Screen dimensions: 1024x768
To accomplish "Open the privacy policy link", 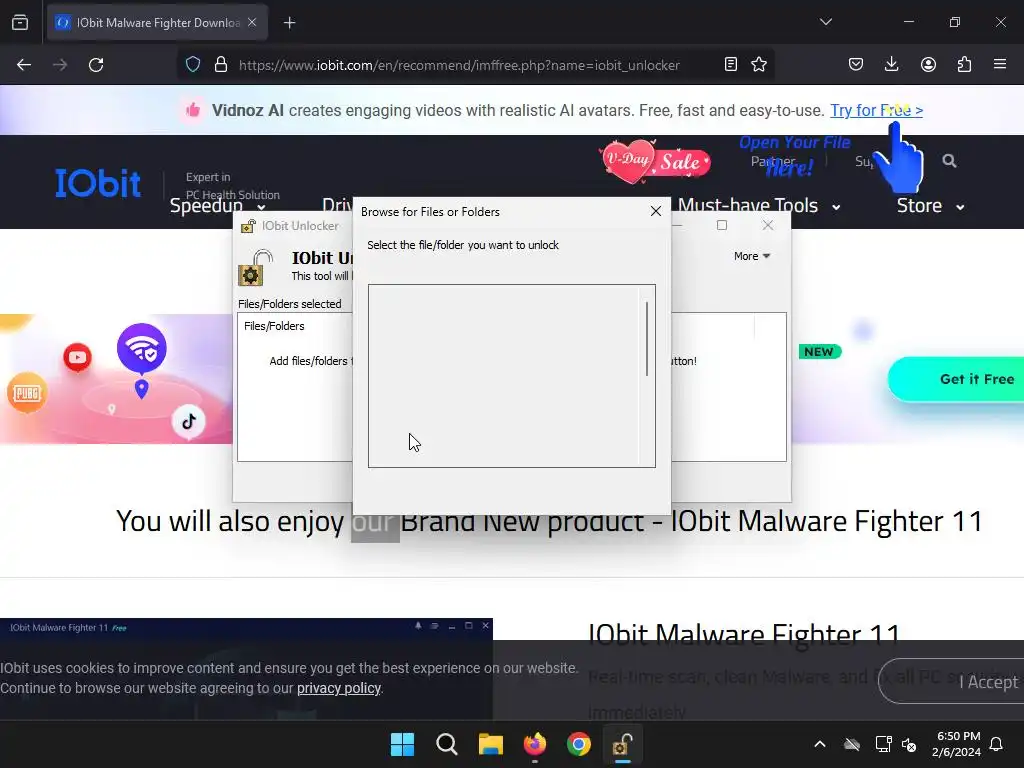I will tap(338, 688).
